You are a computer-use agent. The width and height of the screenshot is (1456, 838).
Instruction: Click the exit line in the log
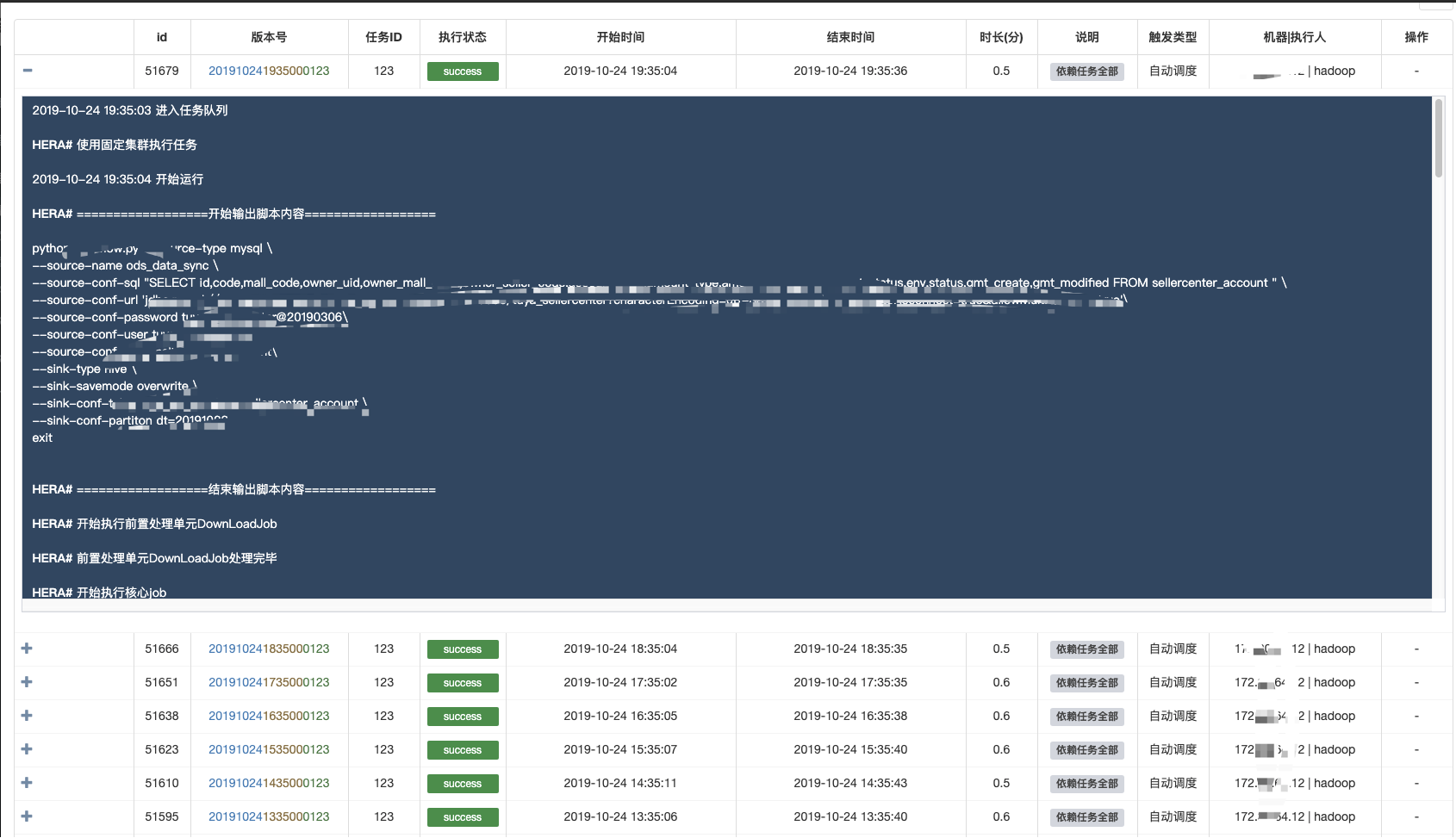(42, 438)
